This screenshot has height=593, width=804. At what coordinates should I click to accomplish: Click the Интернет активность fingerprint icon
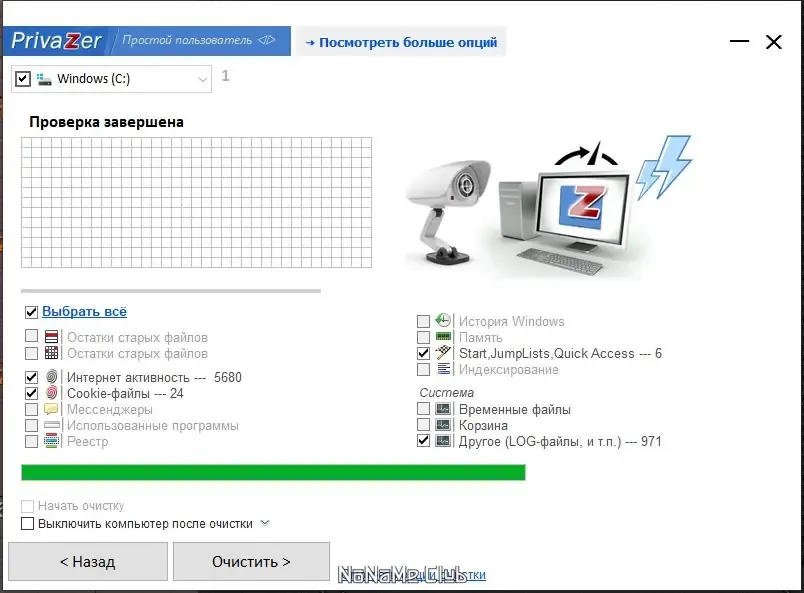[x=51, y=377]
